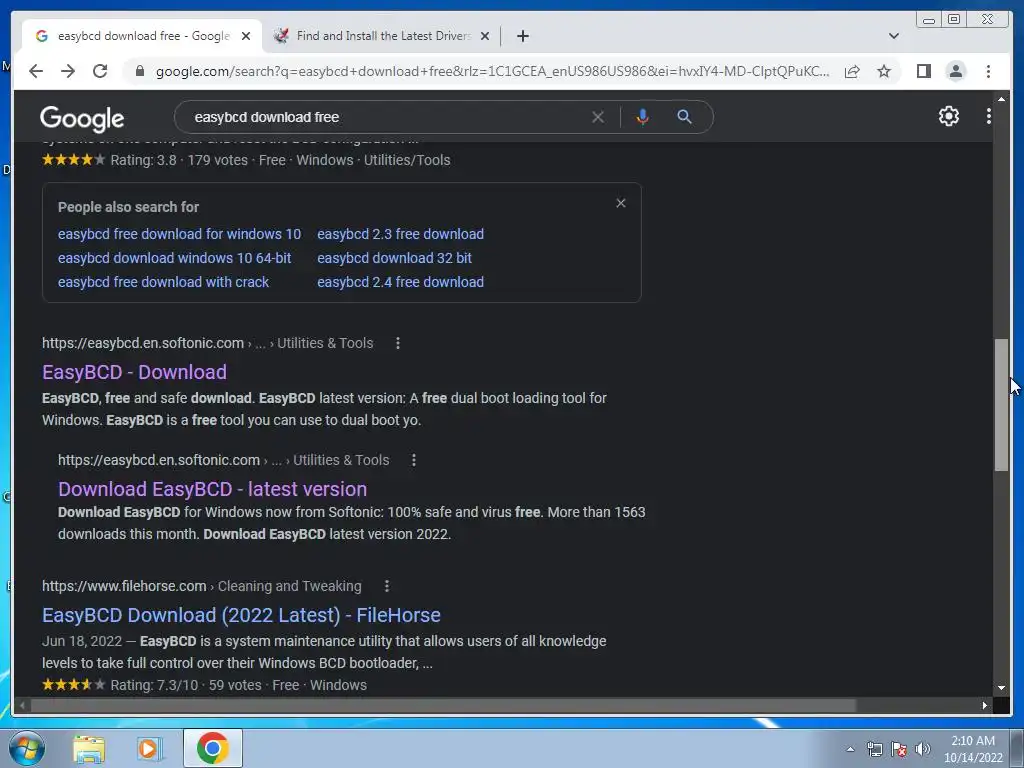Click the scroll down arrow

point(1001,688)
